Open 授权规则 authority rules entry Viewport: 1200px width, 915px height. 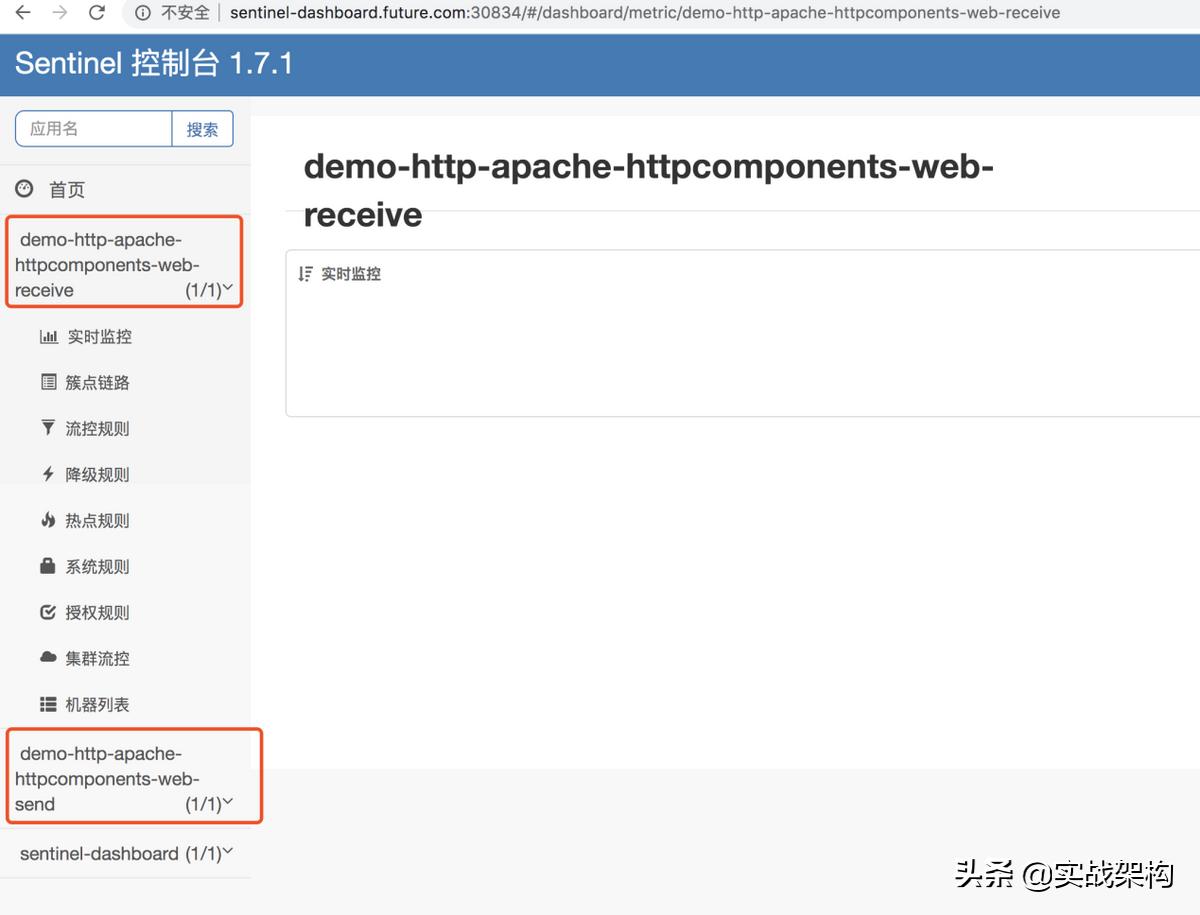coord(95,612)
